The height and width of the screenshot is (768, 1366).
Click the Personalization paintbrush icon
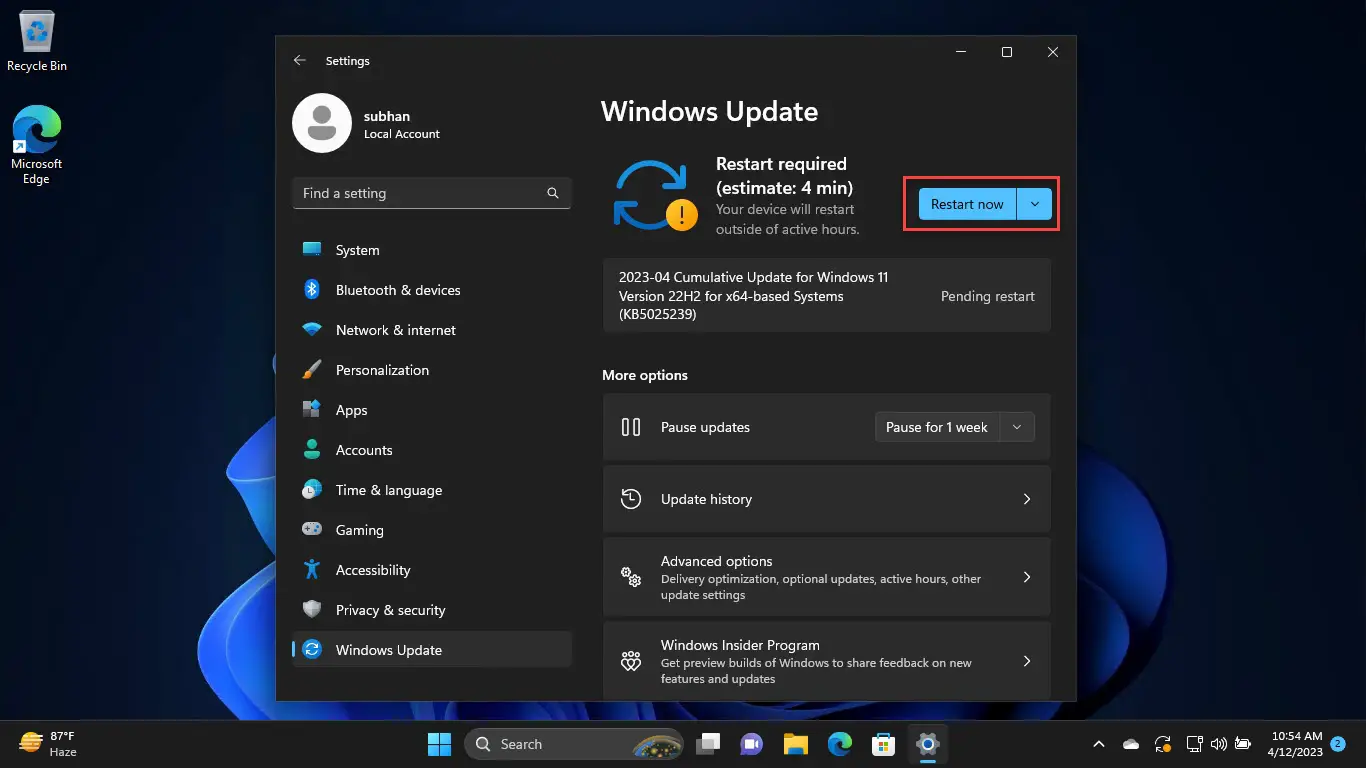pyautogui.click(x=312, y=369)
